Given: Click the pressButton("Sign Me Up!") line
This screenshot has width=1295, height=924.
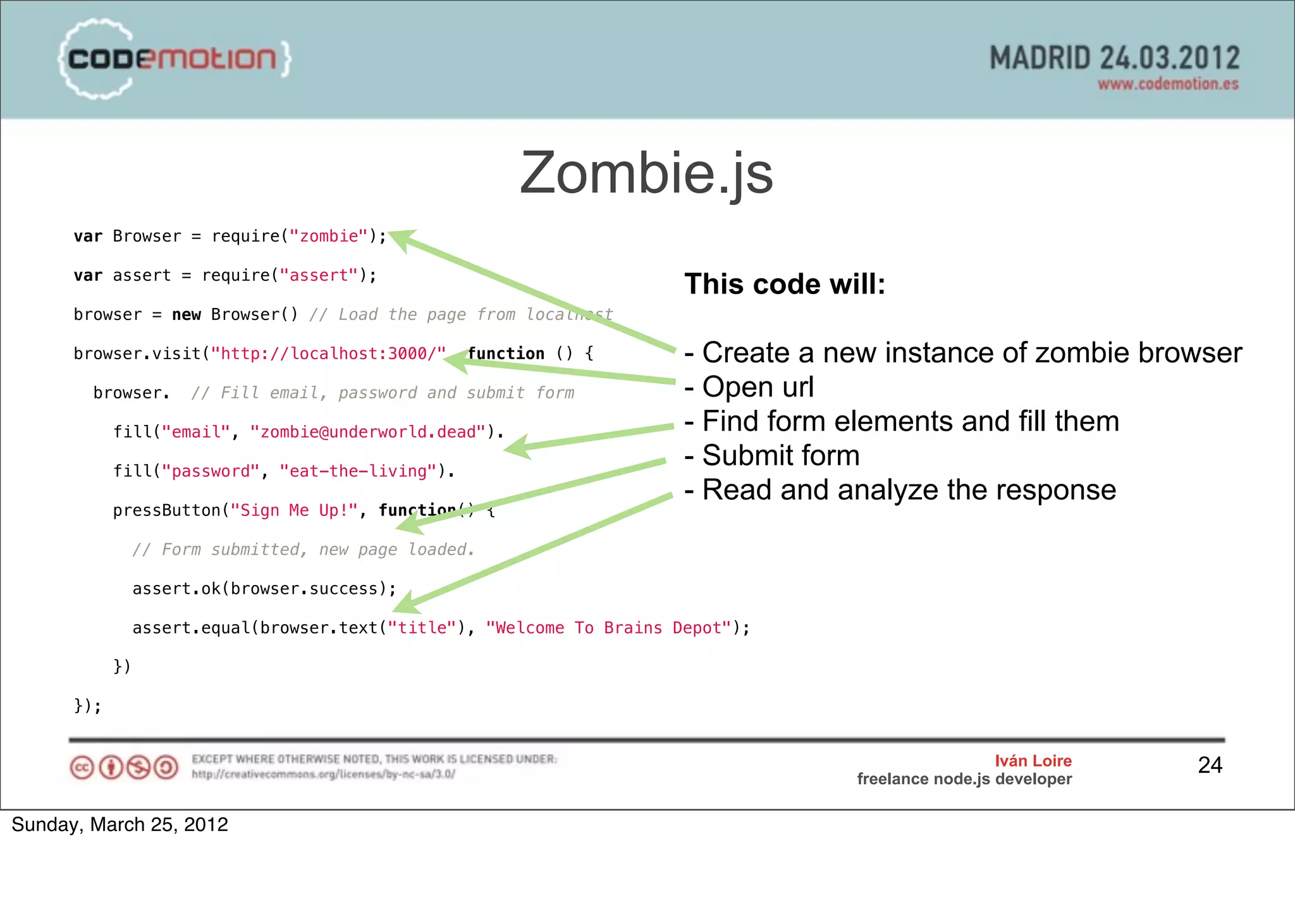Looking at the screenshot, I should (x=304, y=510).
